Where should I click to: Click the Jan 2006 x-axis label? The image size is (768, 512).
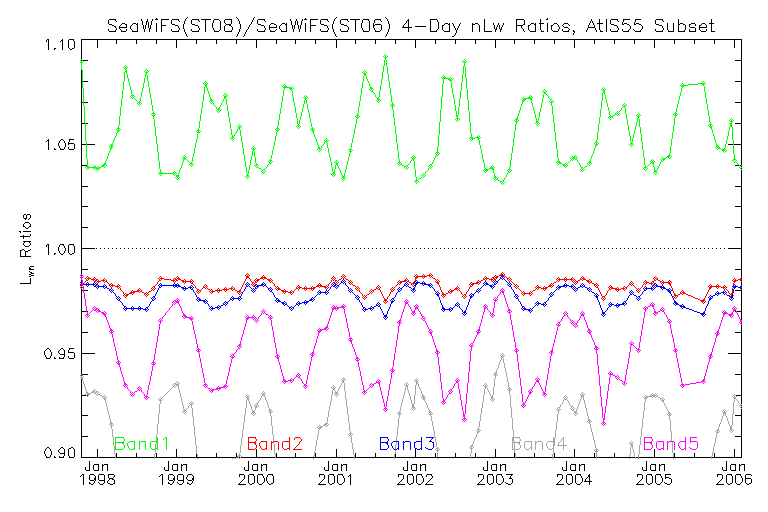tap(734, 473)
